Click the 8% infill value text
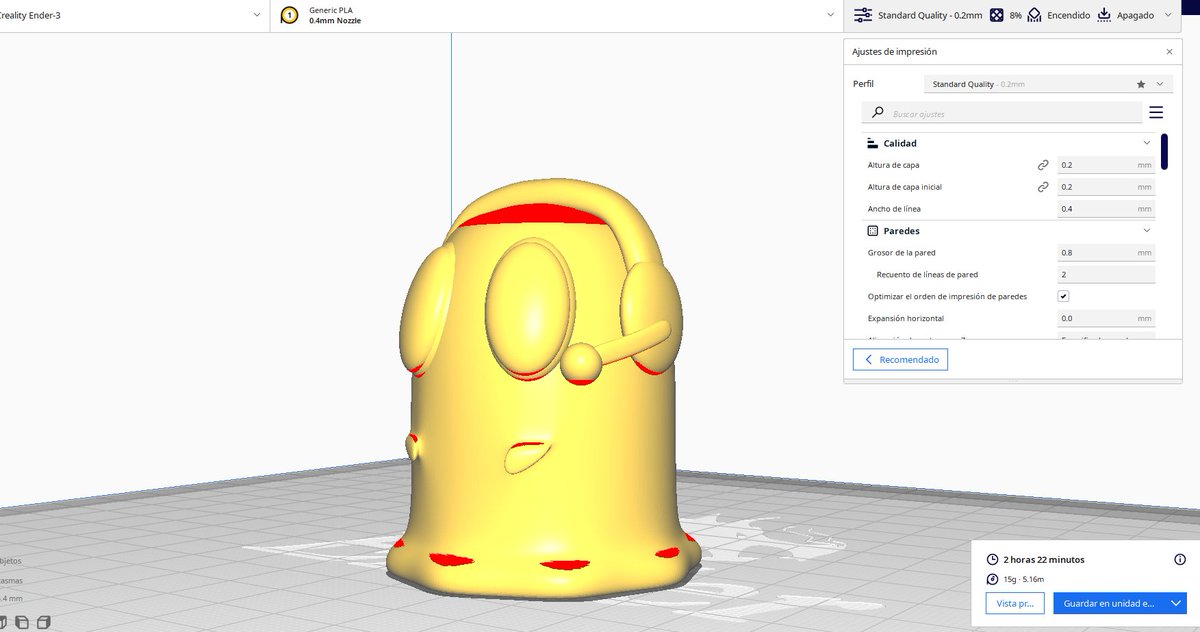 (1015, 16)
